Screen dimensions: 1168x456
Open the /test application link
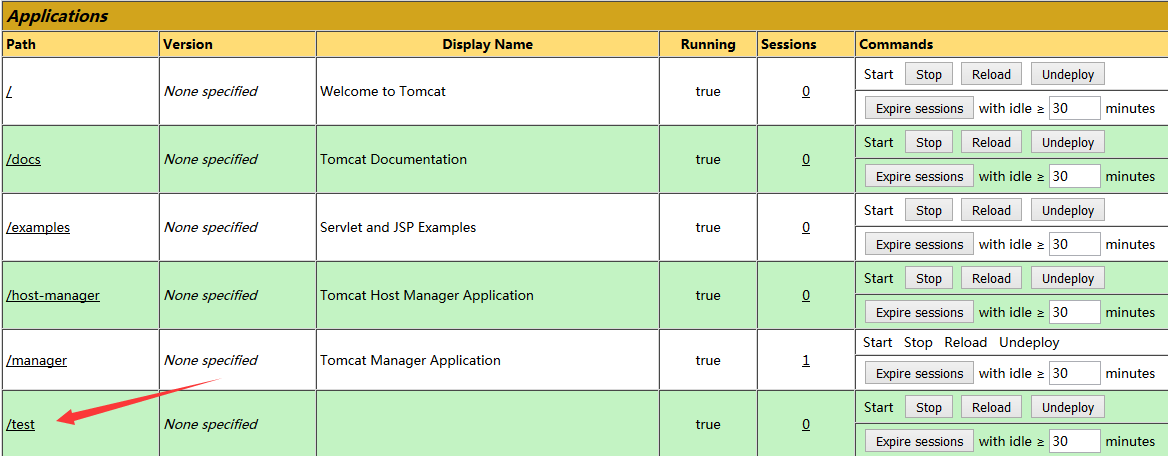(20, 424)
